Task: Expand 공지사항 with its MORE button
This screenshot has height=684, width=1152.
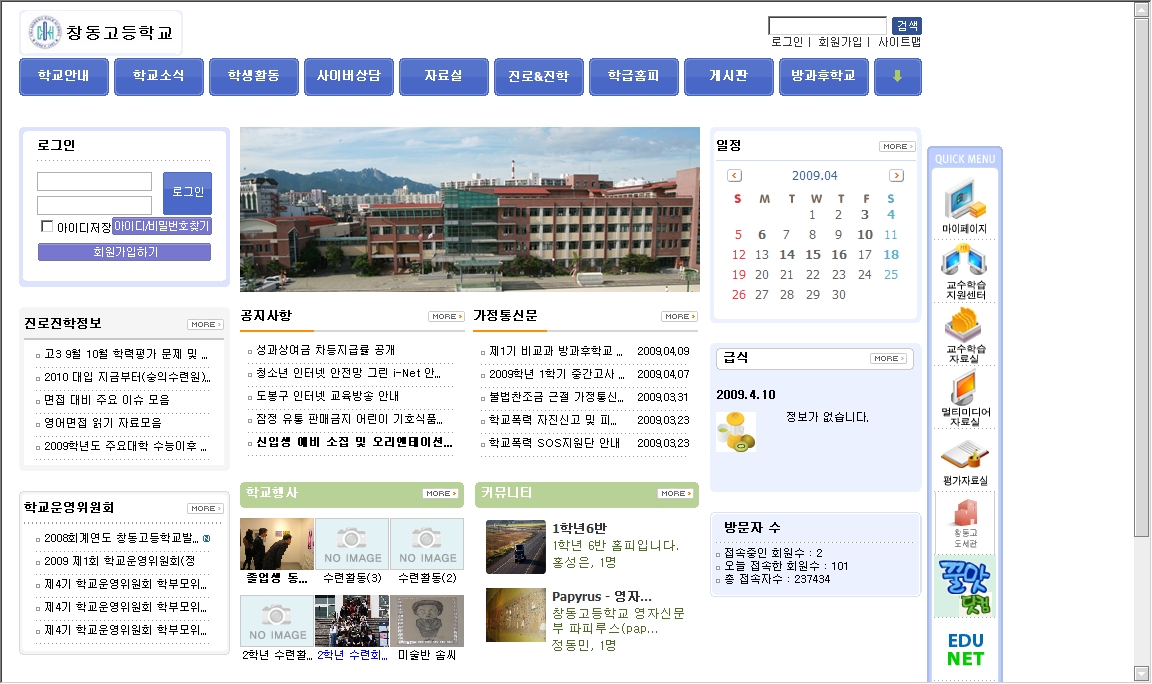Action: (446, 317)
